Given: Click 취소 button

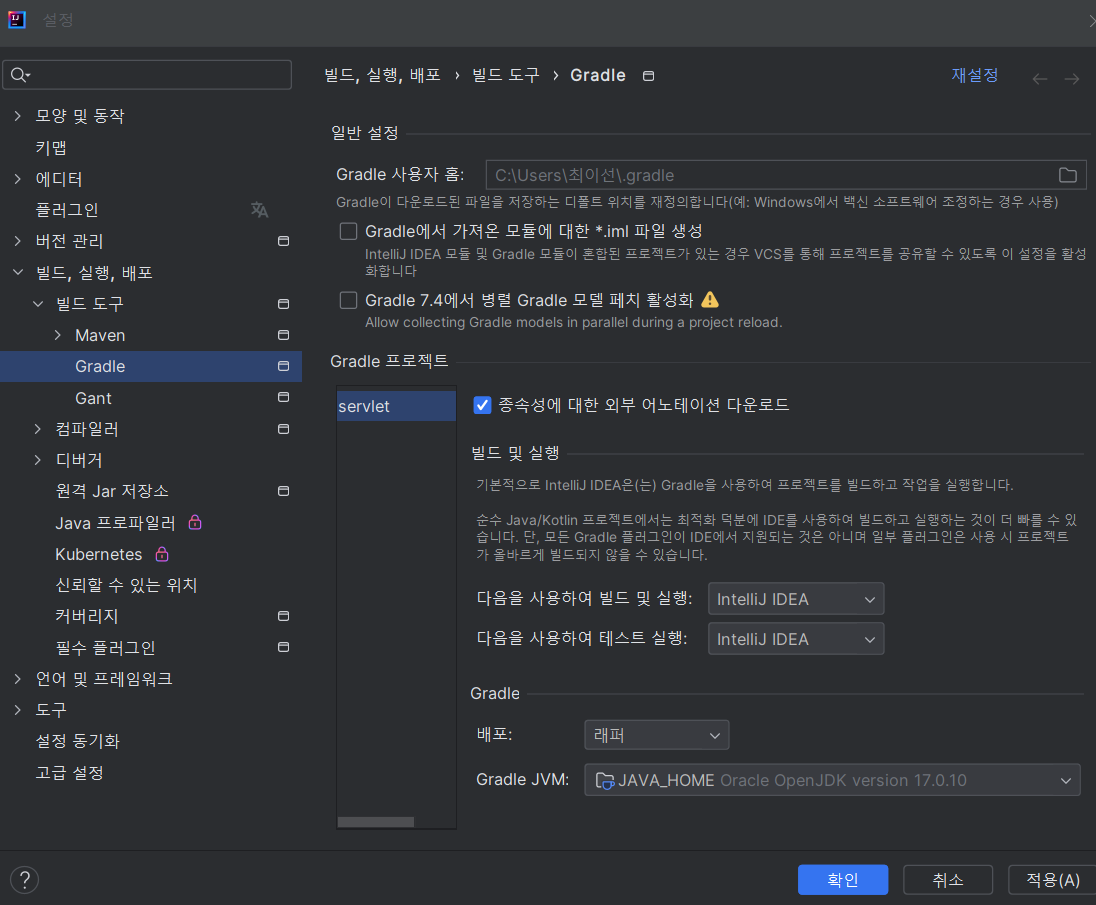Looking at the screenshot, I should coord(948,880).
